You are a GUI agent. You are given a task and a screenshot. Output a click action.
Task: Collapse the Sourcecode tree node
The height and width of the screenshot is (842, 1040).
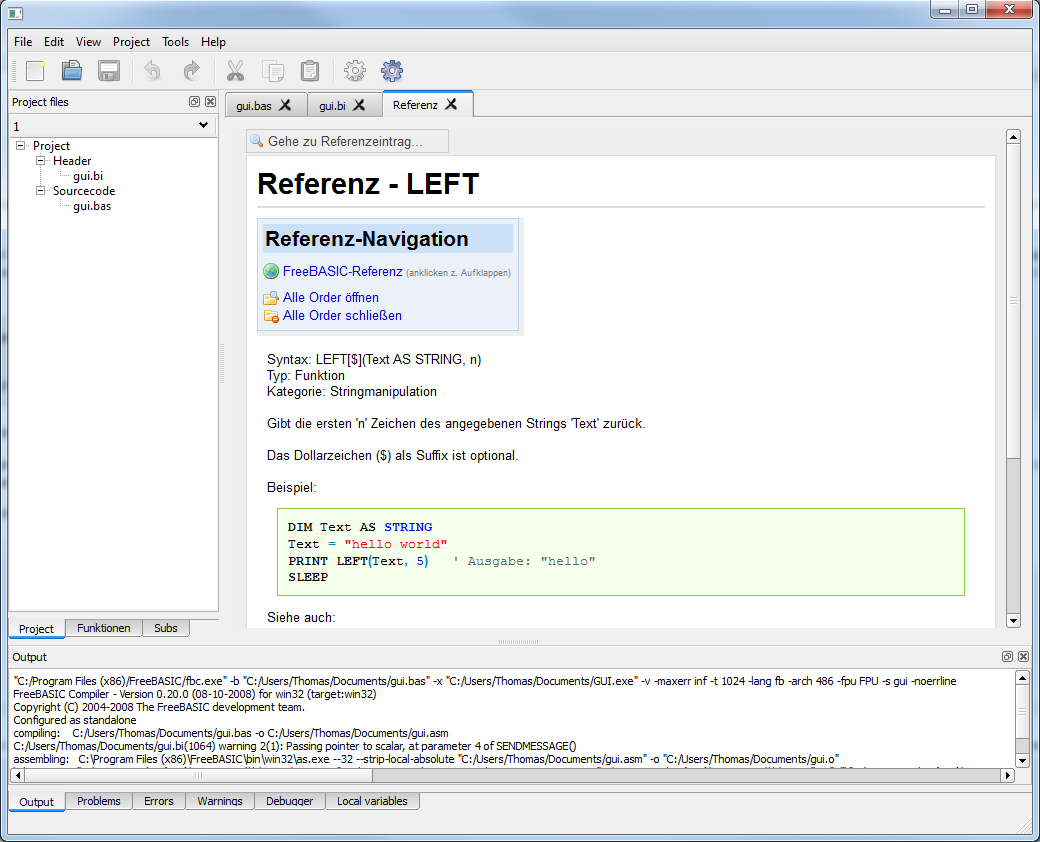point(40,190)
